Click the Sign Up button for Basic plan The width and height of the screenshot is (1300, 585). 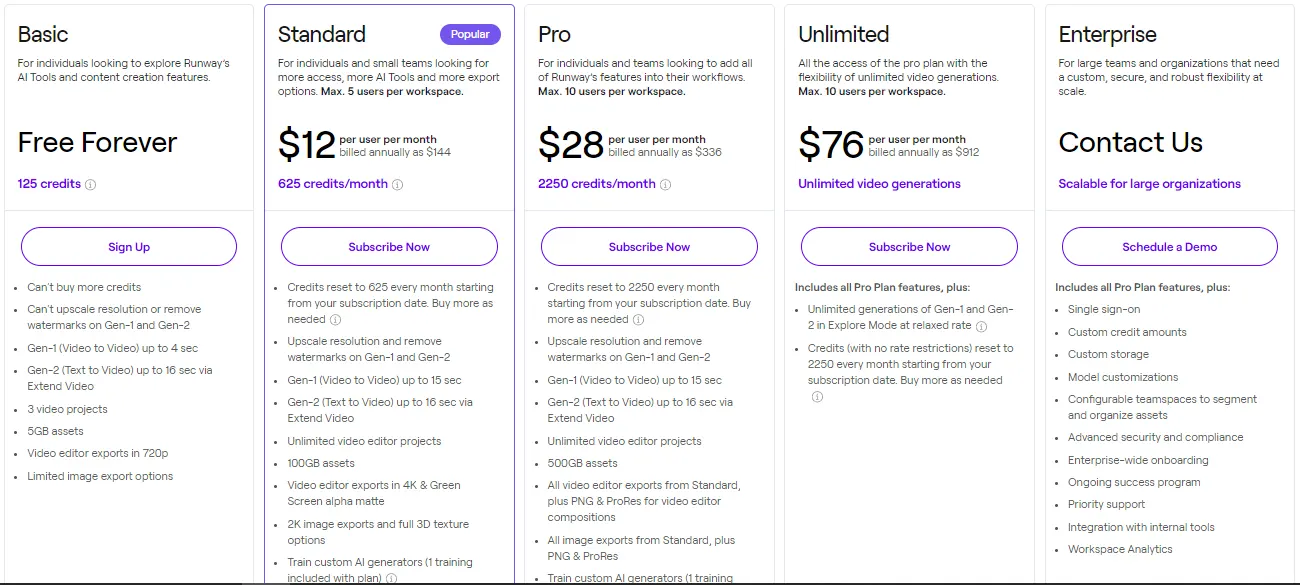[129, 246]
